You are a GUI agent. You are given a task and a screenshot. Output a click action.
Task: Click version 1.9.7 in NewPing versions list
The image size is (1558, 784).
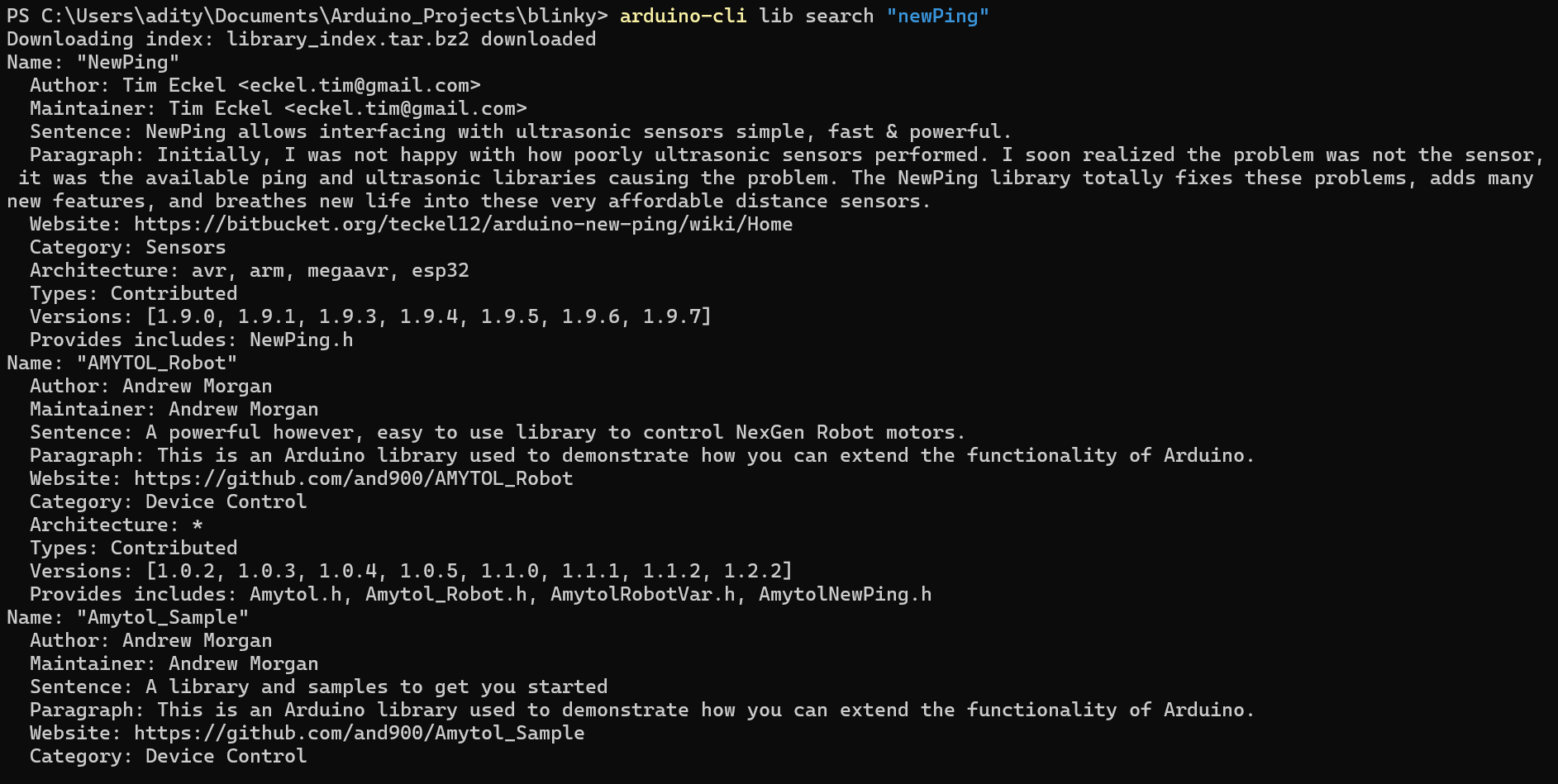(x=672, y=317)
